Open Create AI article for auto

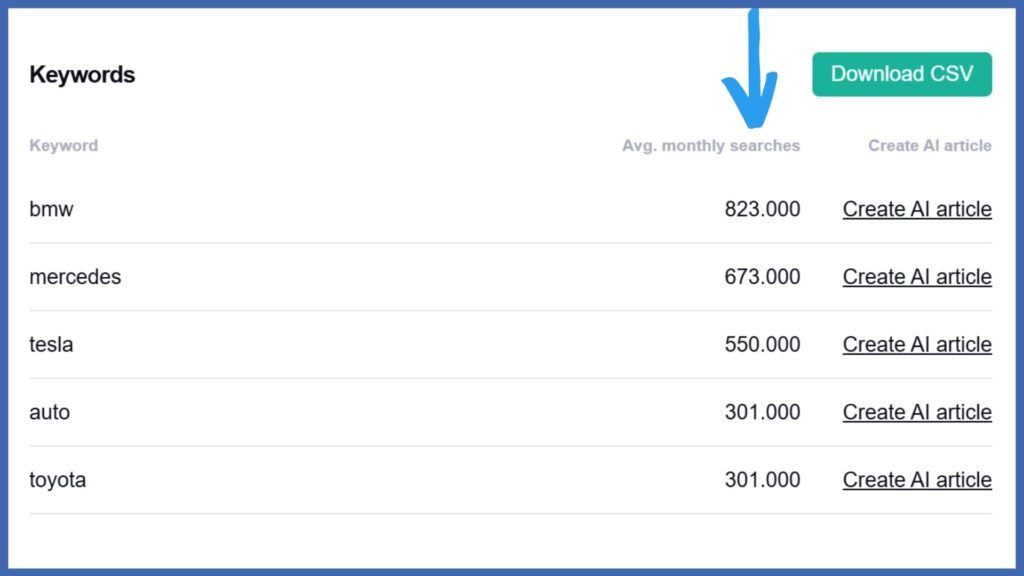click(x=917, y=412)
